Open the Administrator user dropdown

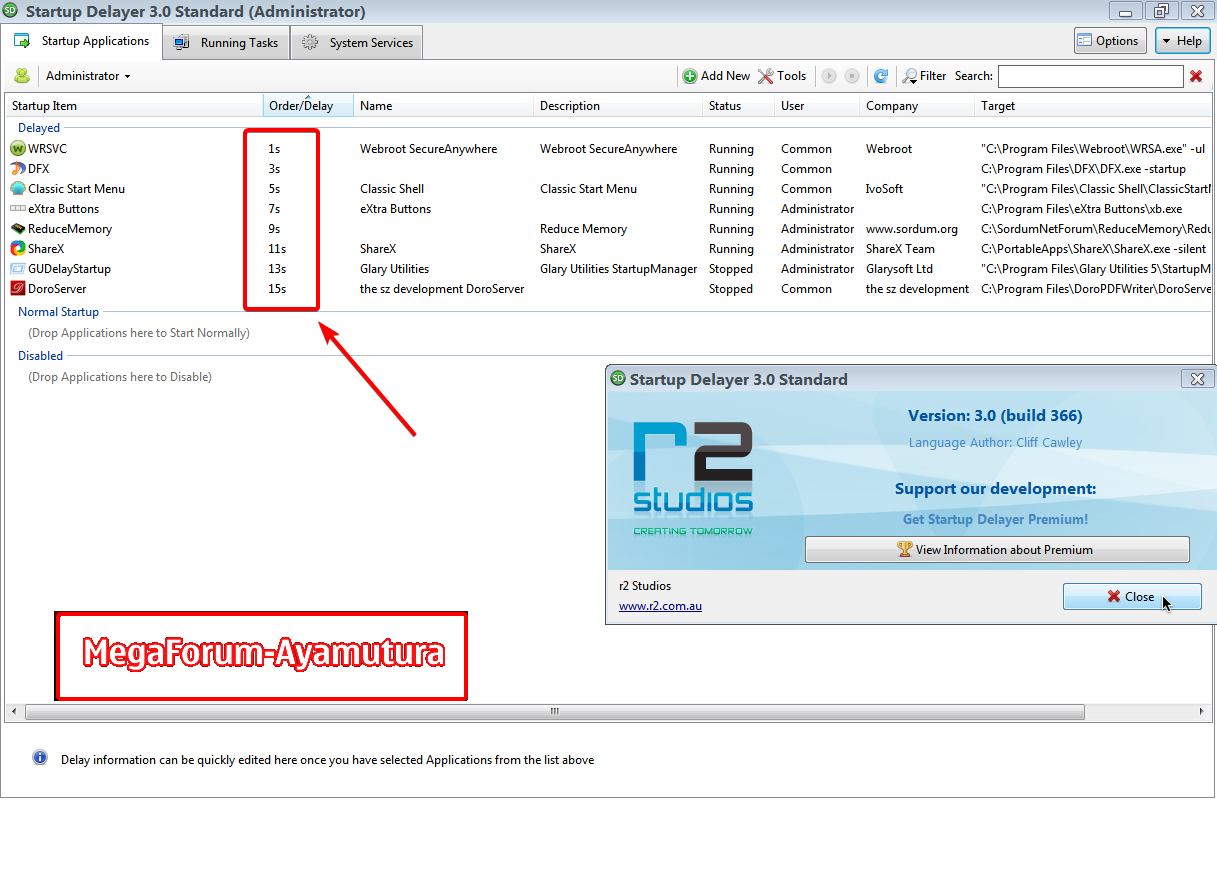[88, 76]
